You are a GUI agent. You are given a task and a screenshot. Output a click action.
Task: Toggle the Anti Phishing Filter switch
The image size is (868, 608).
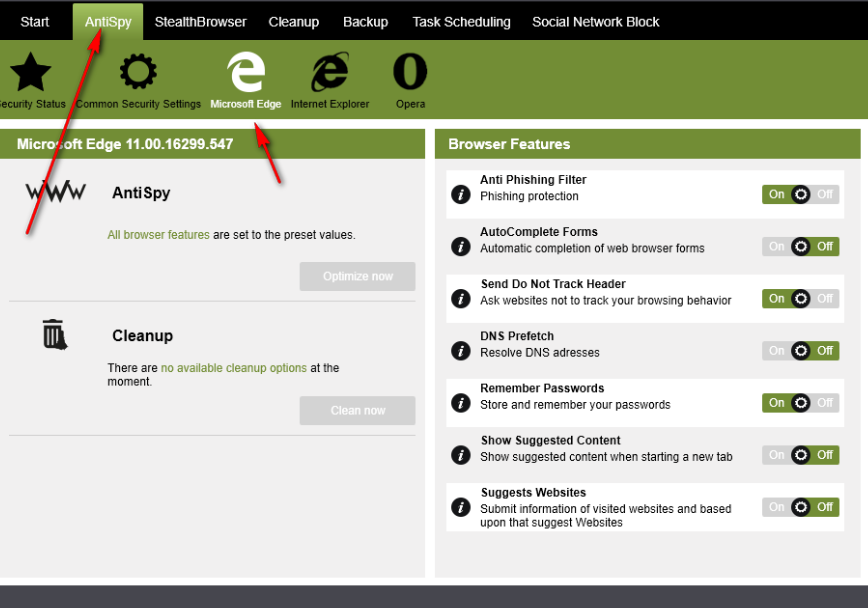[800, 194]
